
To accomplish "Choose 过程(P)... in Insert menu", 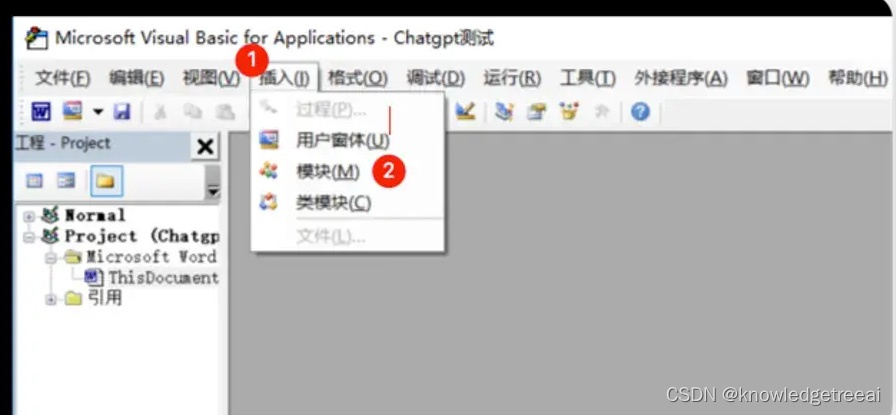I will [347, 109].
